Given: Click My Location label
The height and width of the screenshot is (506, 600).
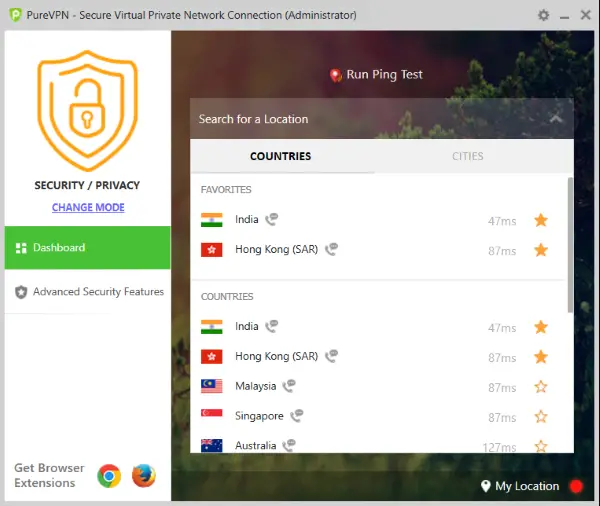Looking at the screenshot, I should [527, 486].
